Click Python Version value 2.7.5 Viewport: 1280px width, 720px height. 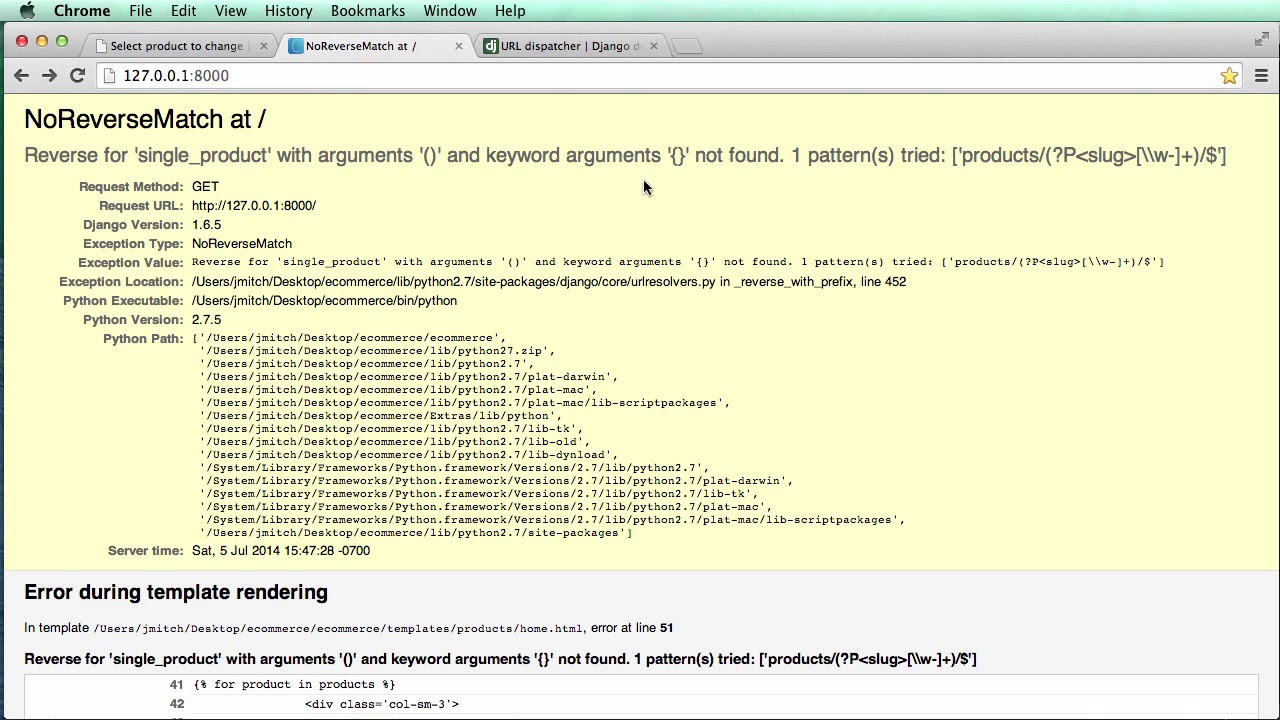pos(206,320)
